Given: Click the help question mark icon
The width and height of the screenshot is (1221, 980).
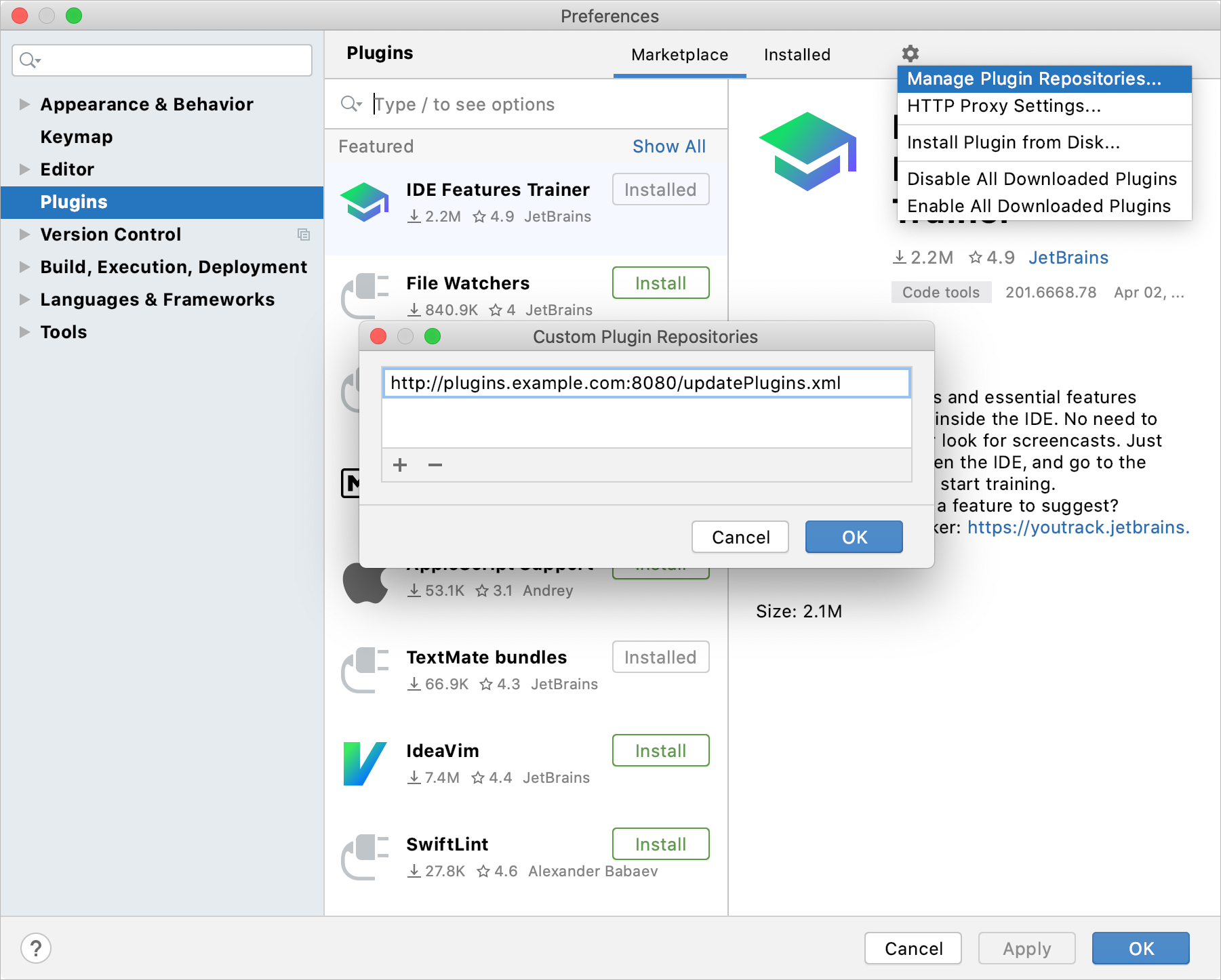Looking at the screenshot, I should click(36, 948).
